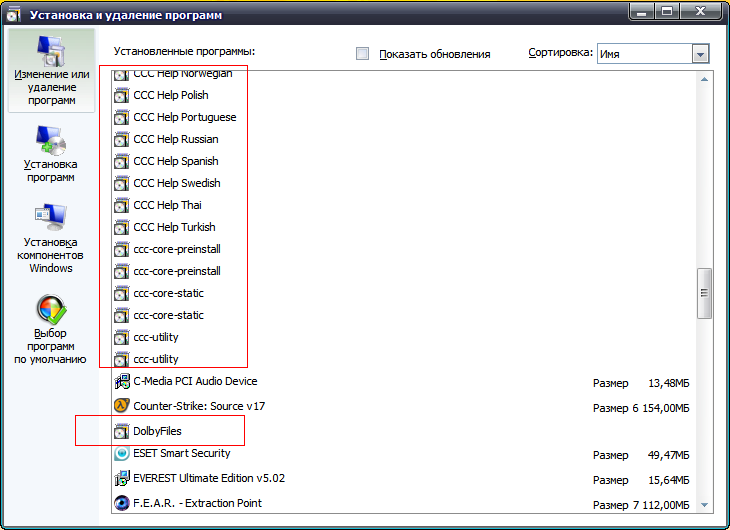This screenshot has width=730, height=530.
Task: Click the F.E.A.R. Extraction Point icon
Action: (122, 503)
